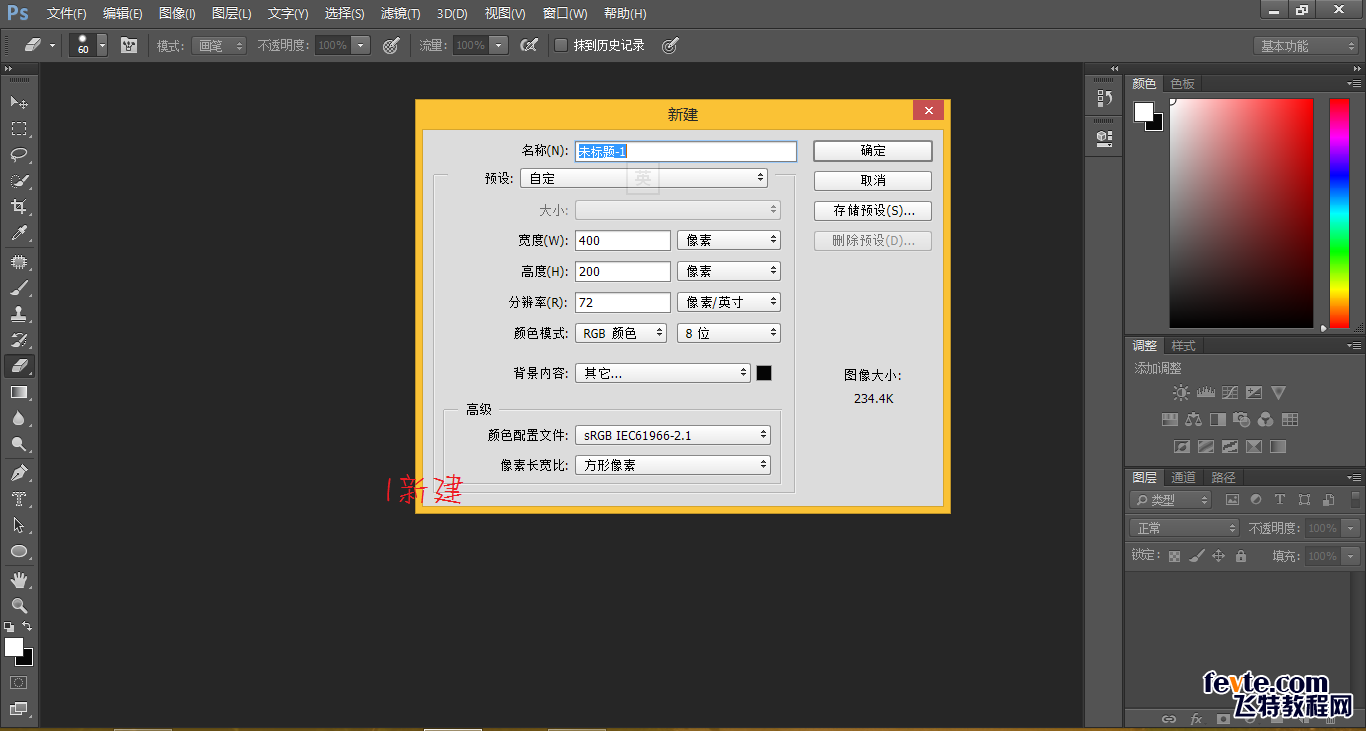The width and height of the screenshot is (1366, 731).
Task: Open the resolution unit 像素/英寸 dropdown
Action: tap(728, 302)
